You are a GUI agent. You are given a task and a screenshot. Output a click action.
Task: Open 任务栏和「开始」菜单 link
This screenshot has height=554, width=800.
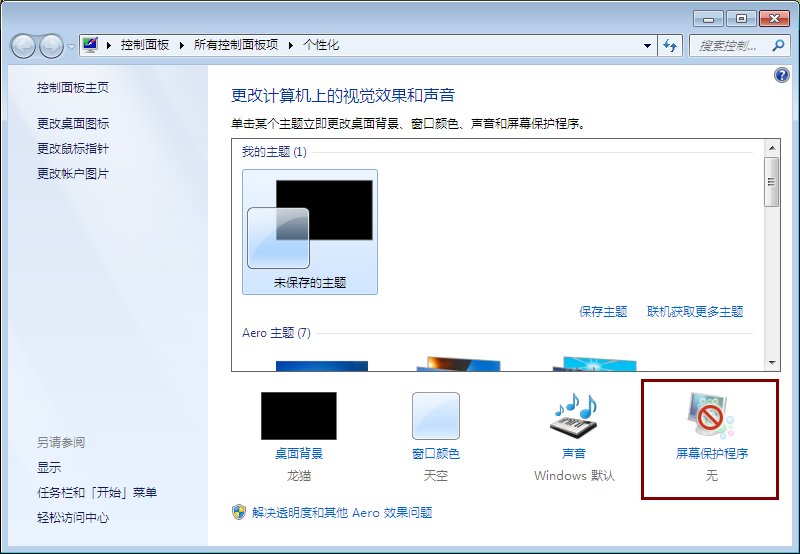[97, 492]
